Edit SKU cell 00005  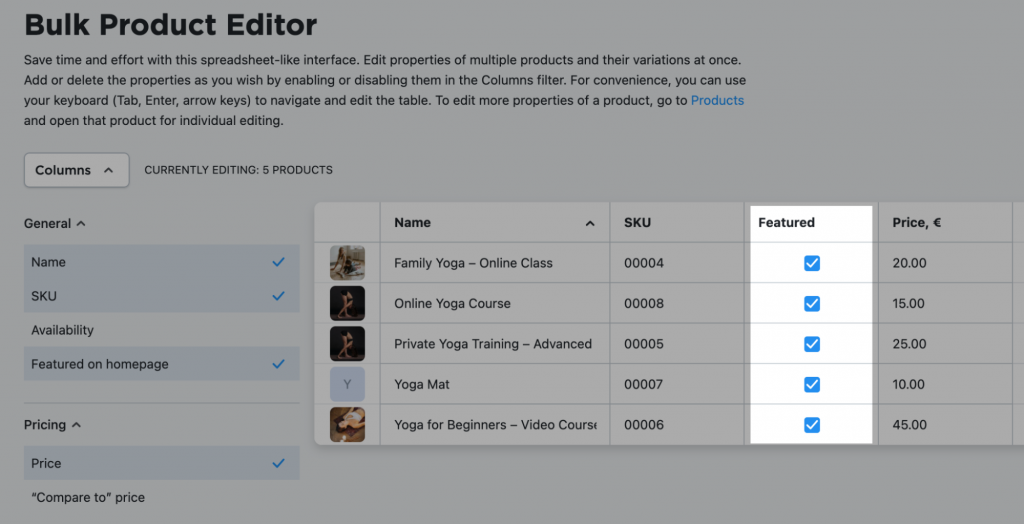point(677,344)
